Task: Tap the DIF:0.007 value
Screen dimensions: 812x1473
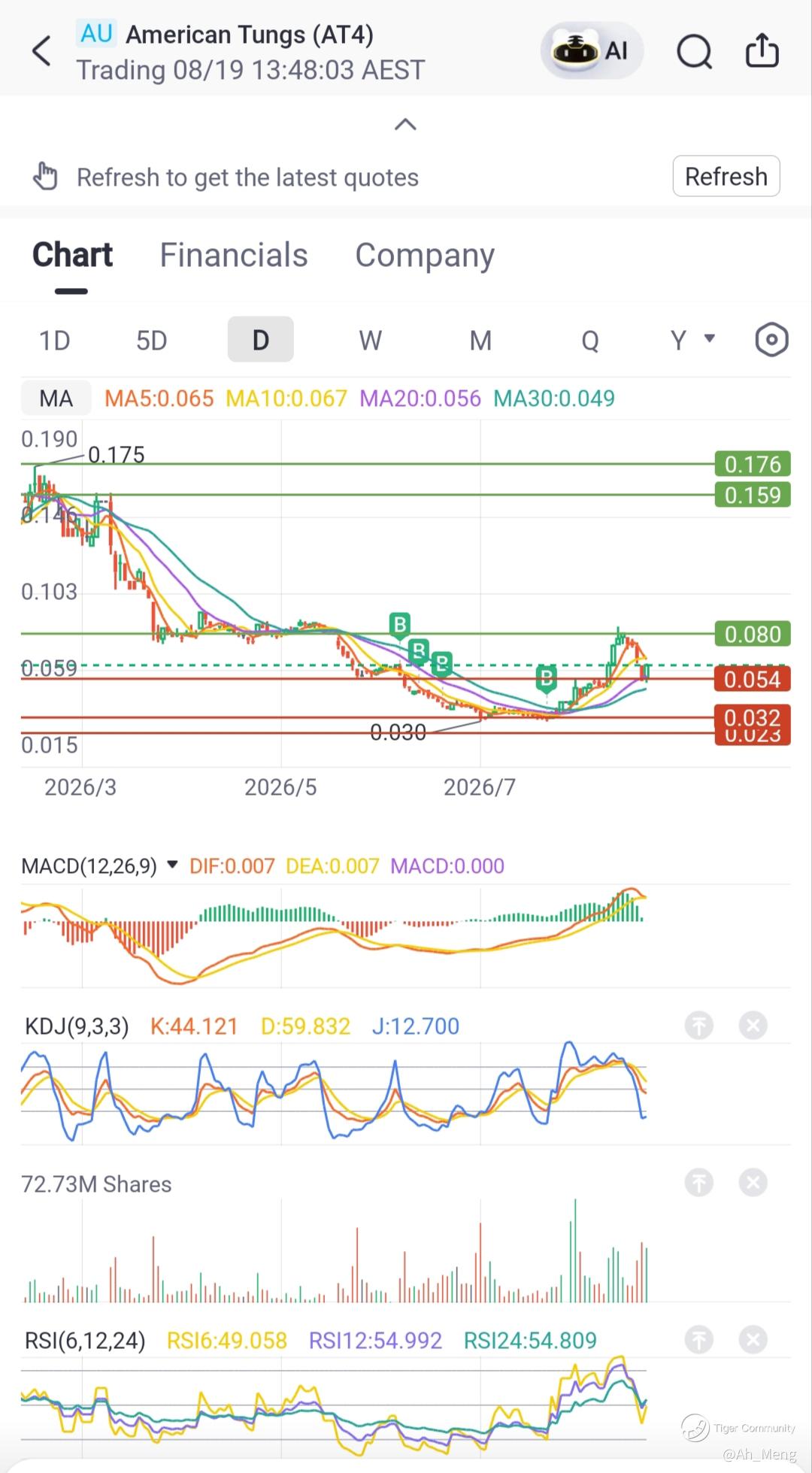Action: tap(232, 865)
